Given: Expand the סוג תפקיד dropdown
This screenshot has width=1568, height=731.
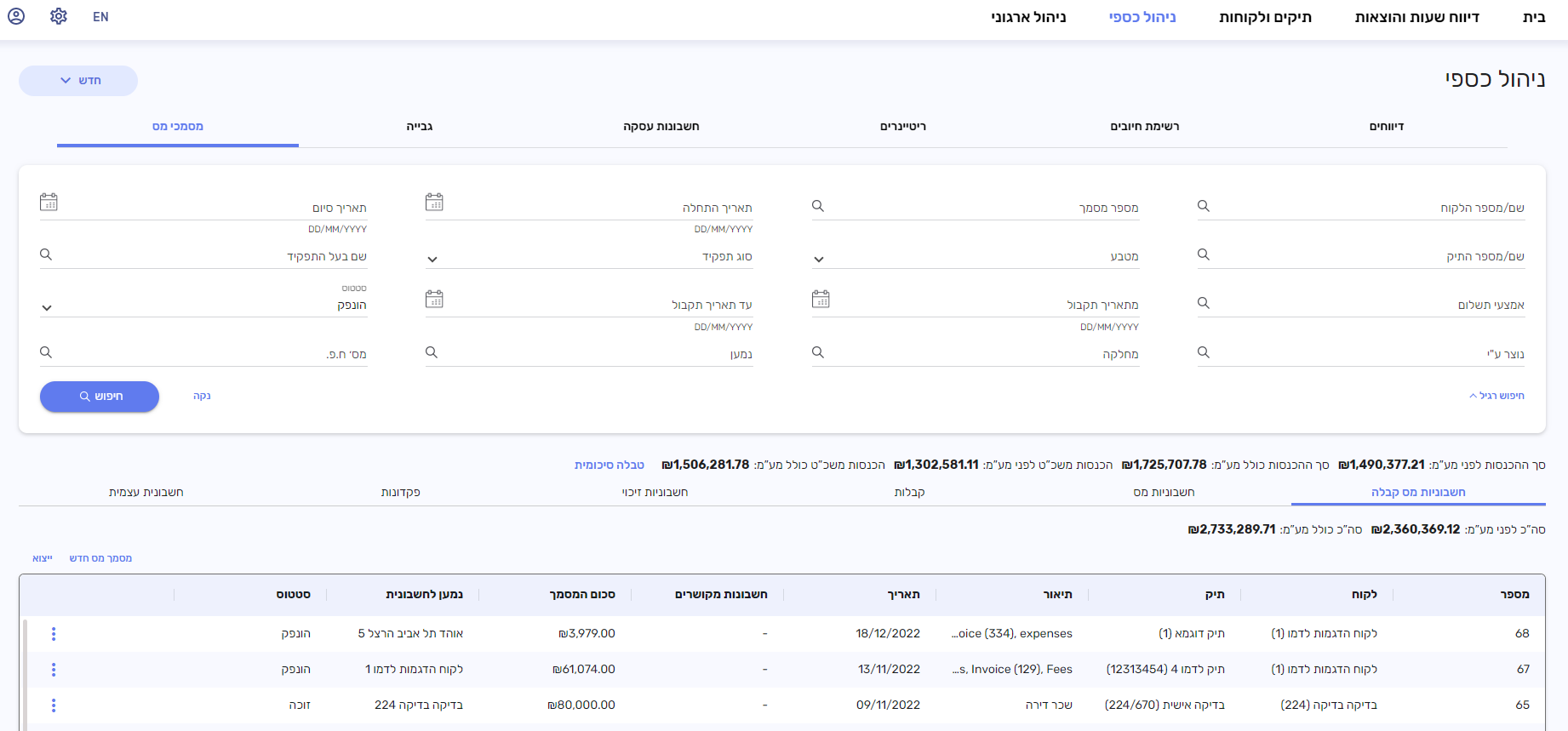Looking at the screenshot, I should pos(432,259).
